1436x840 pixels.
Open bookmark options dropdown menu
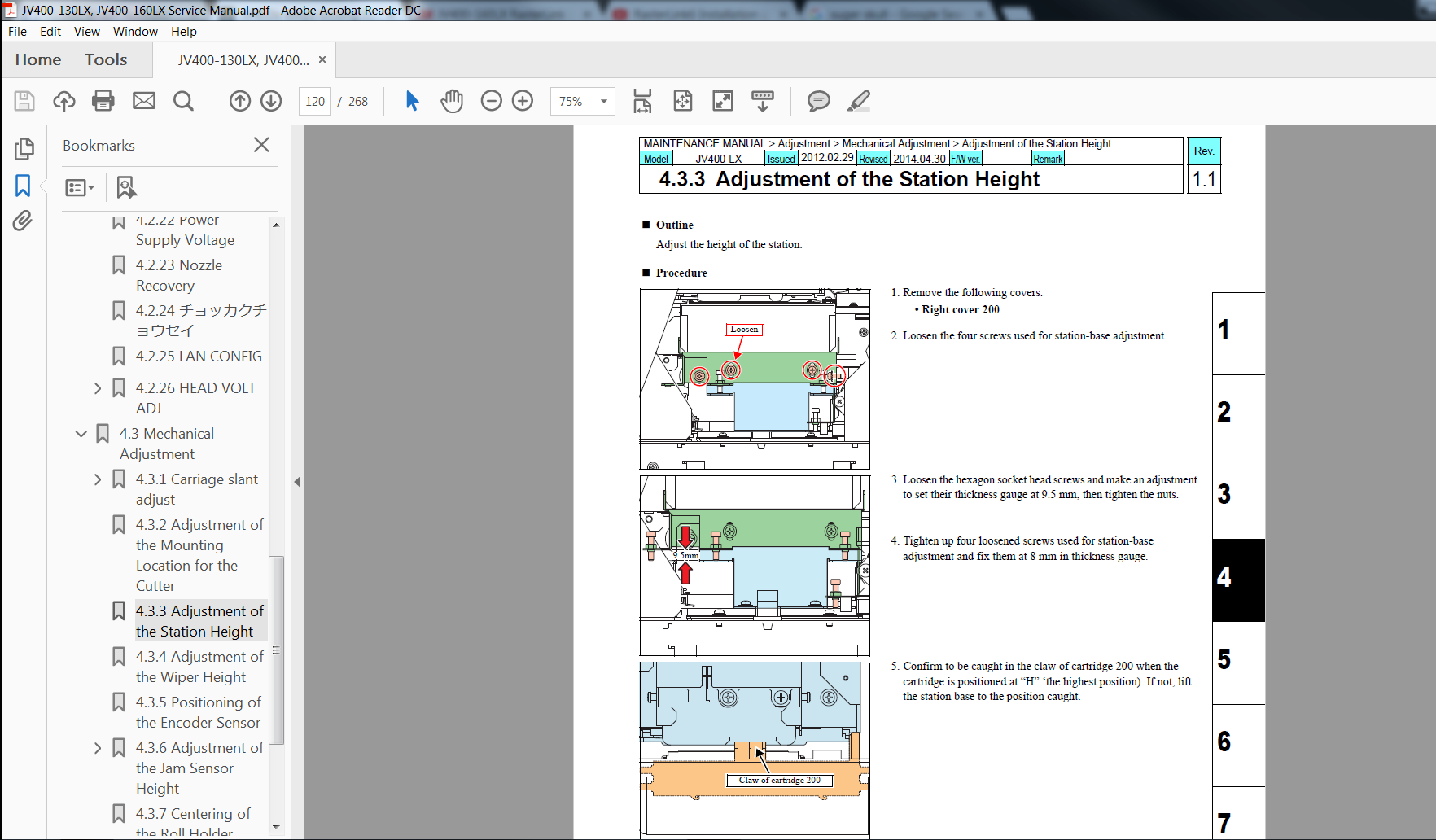pyautogui.click(x=80, y=188)
